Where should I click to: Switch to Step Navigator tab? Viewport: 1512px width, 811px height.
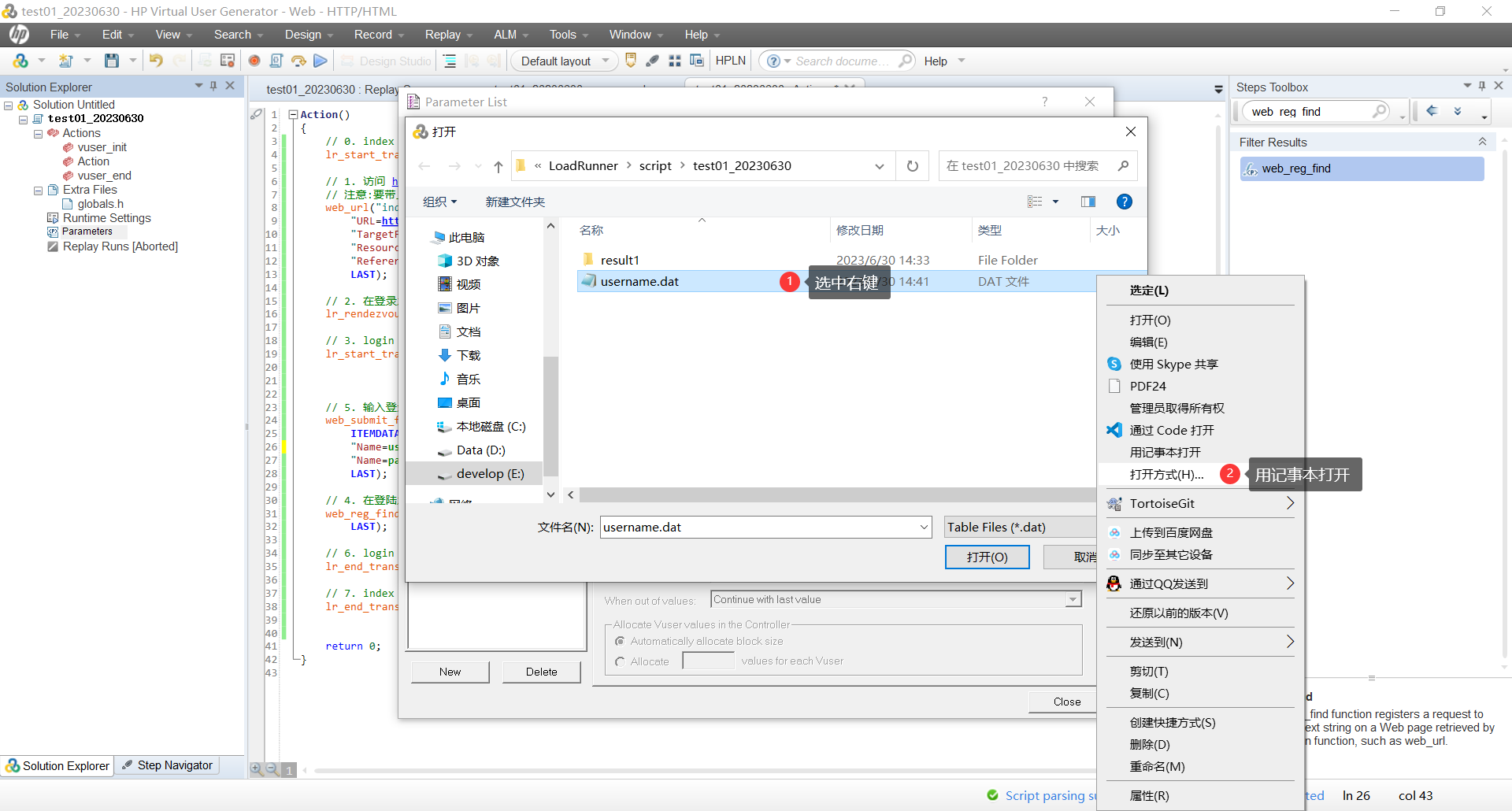(x=168, y=765)
